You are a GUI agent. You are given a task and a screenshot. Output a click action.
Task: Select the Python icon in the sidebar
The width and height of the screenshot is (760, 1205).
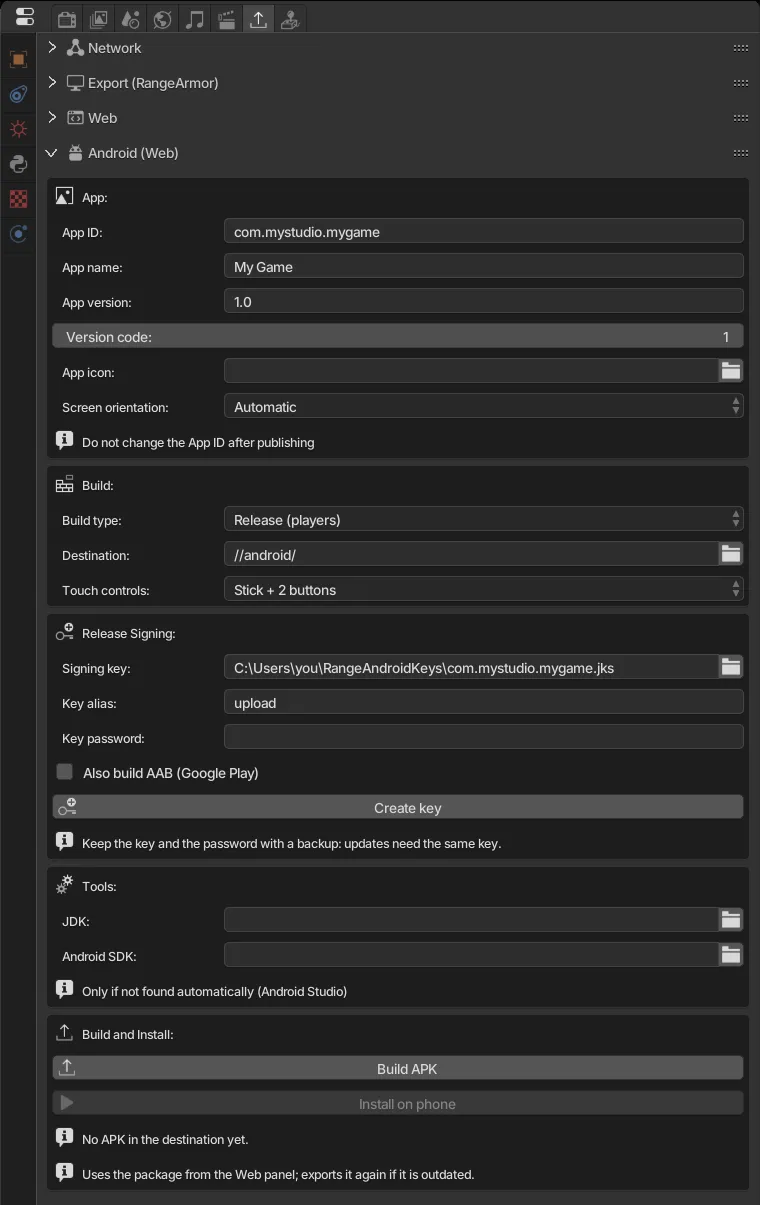coord(18,164)
